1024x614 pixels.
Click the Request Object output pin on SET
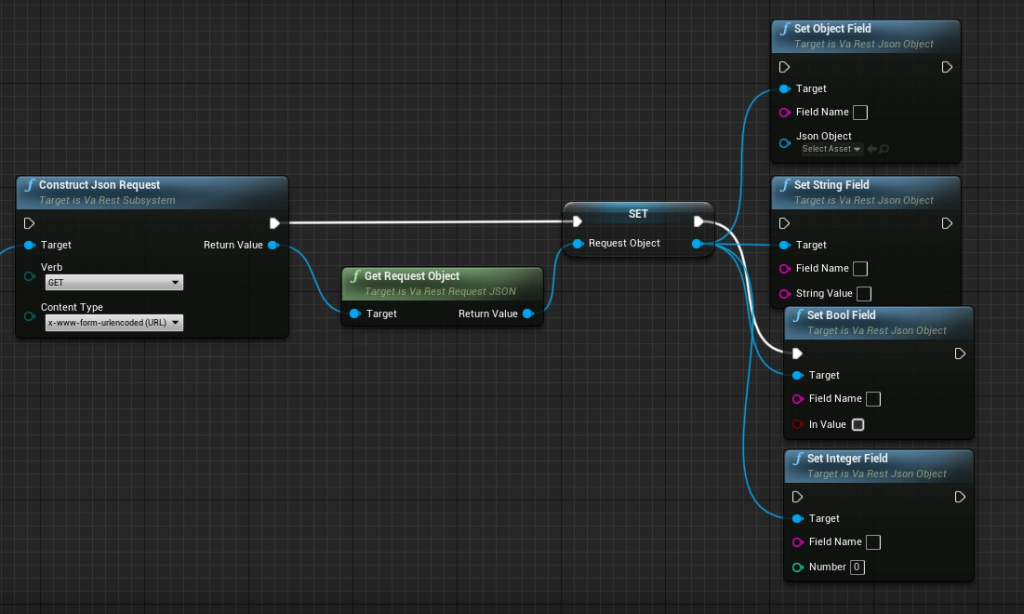[x=697, y=244]
